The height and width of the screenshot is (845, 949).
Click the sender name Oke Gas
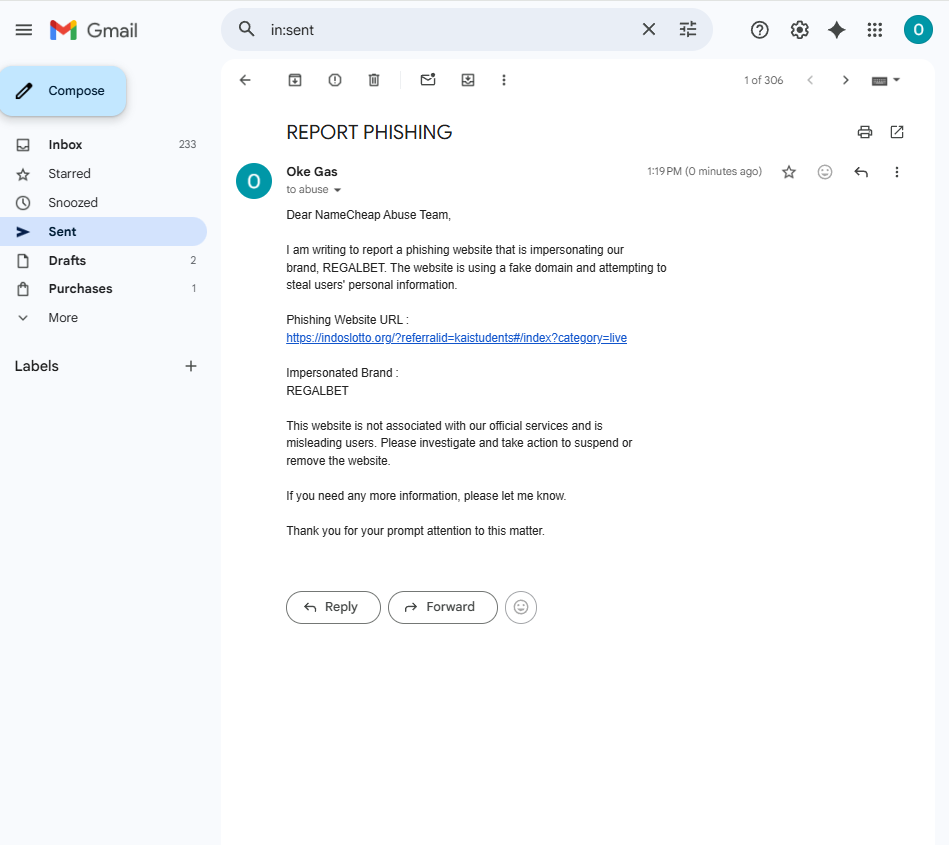coord(312,172)
